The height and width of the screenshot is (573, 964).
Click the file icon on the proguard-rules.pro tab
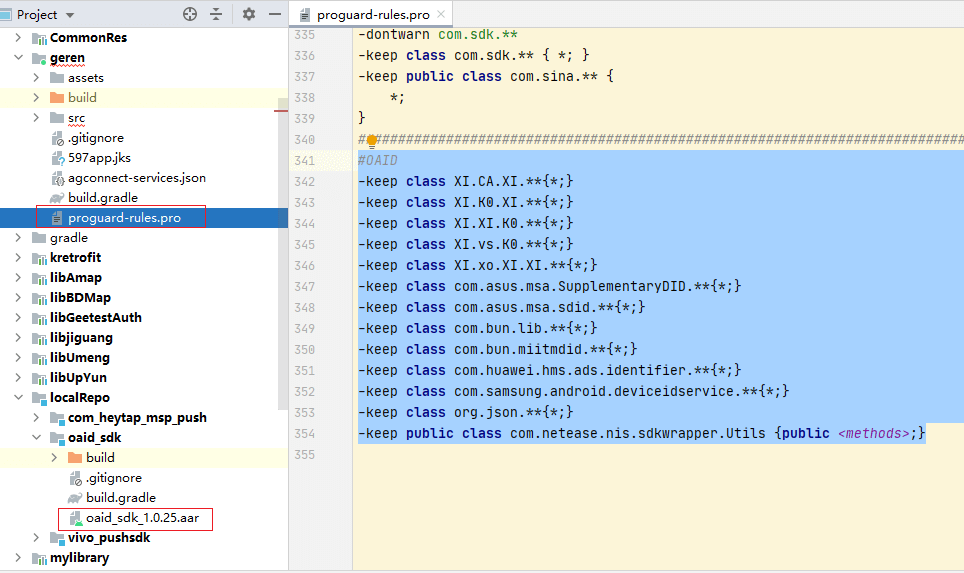click(304, 15)
